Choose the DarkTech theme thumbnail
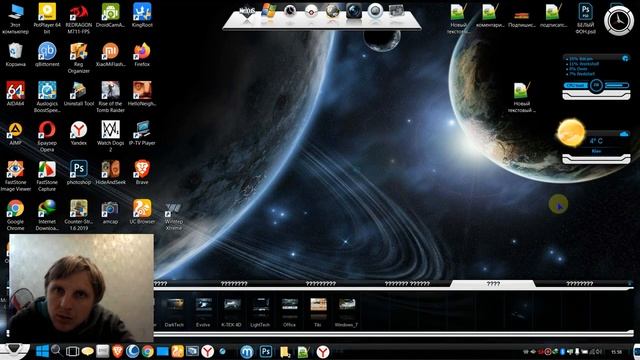The width and height of the screenshot is (640, 360). [174, 313]
